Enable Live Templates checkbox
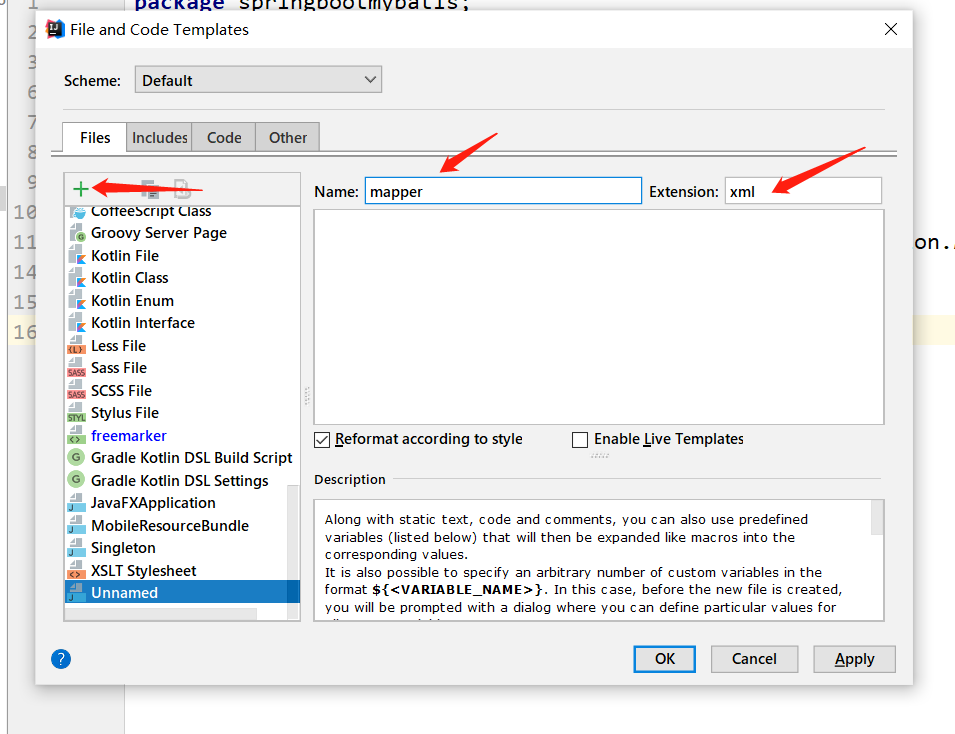955x734 pixels. (580, 439)
